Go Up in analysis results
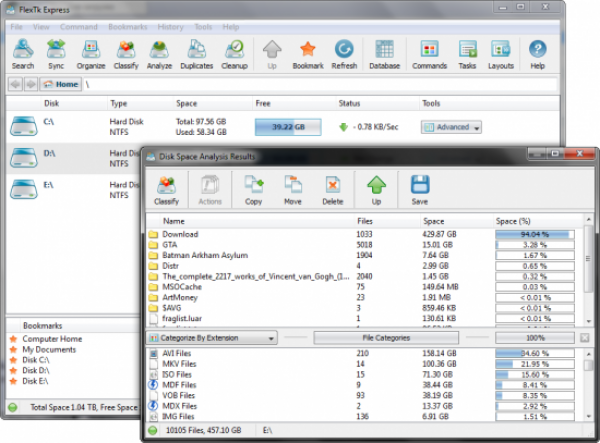The height and width of the screenshot is (443, 600). point(375,189)
